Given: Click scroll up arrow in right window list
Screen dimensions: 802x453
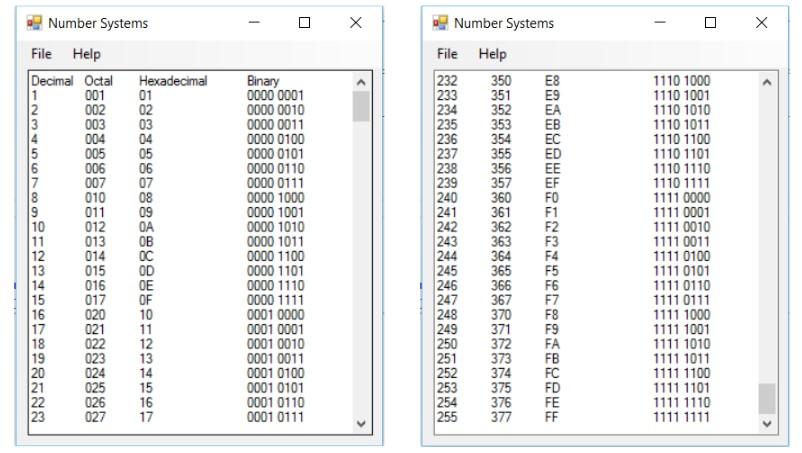Looking at the screenshot, I should coord(767,82).
